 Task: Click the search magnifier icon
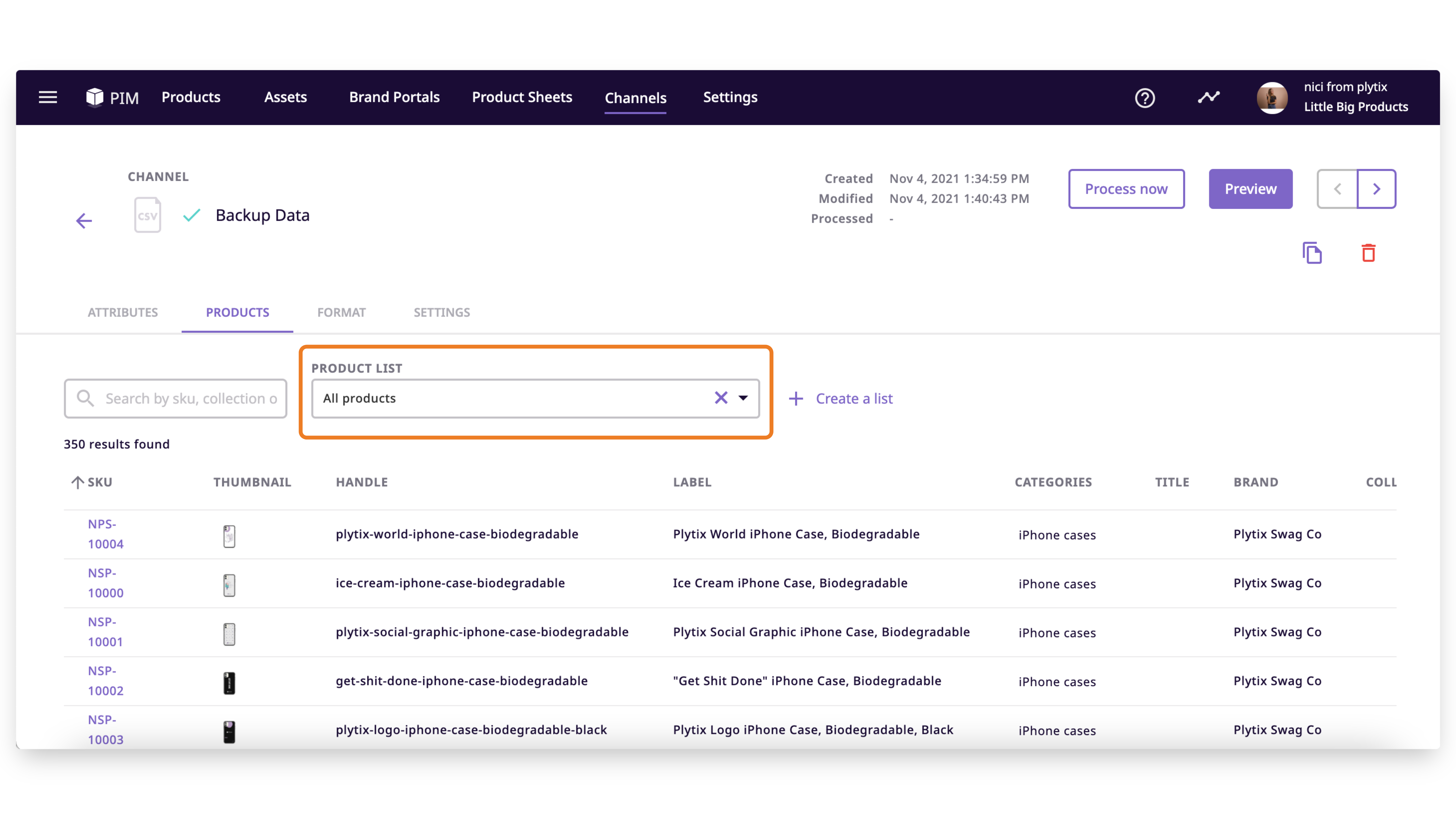tap(85, 398)
